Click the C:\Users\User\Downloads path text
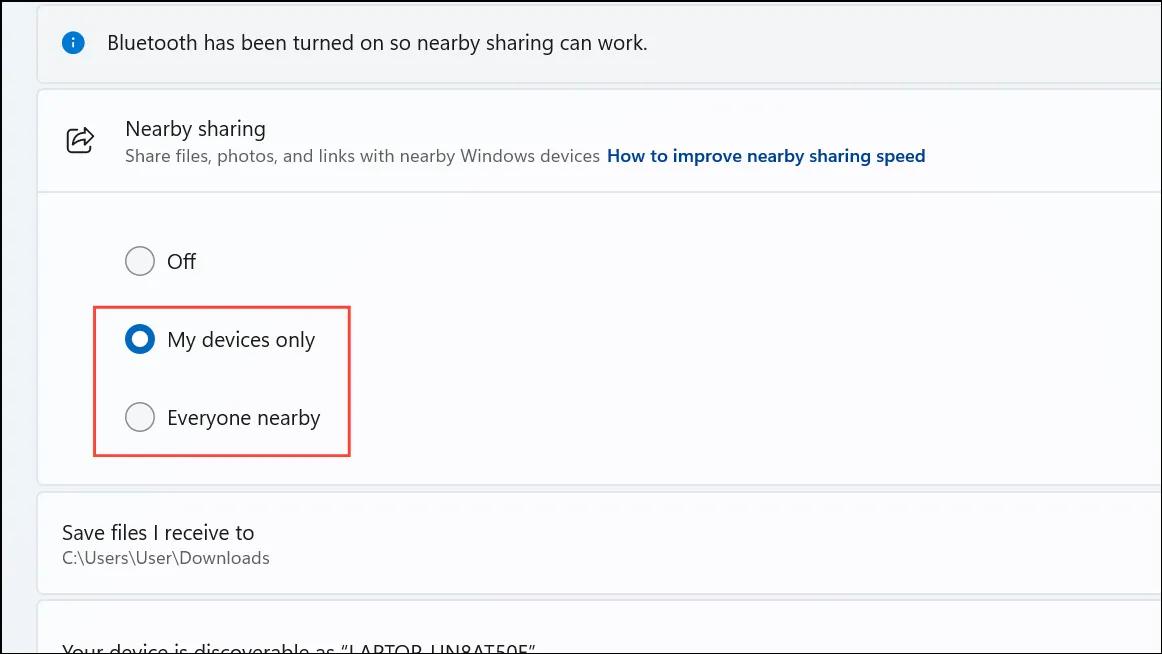 pyautogui.click(x=165, y=558)
